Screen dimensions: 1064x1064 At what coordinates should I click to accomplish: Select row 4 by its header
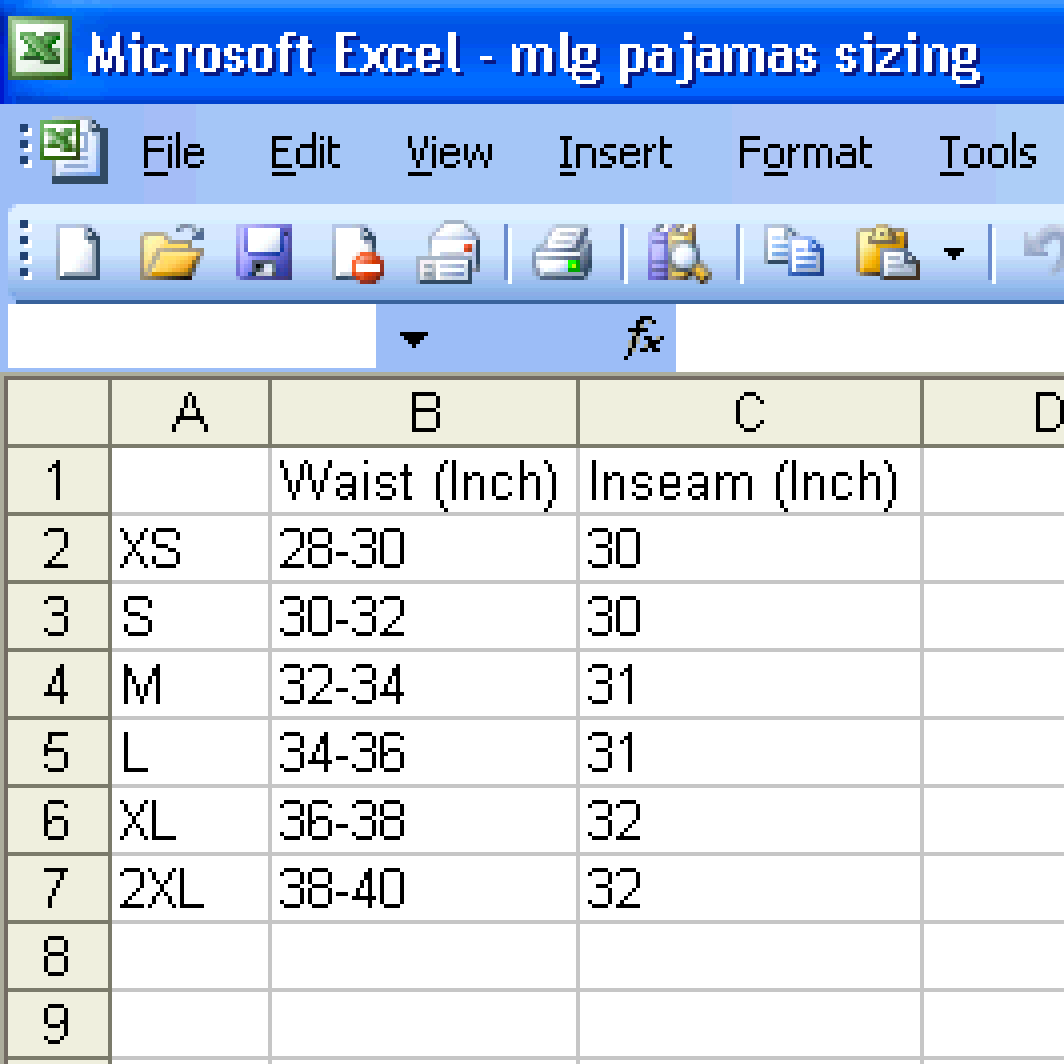[x=57, y=685]
